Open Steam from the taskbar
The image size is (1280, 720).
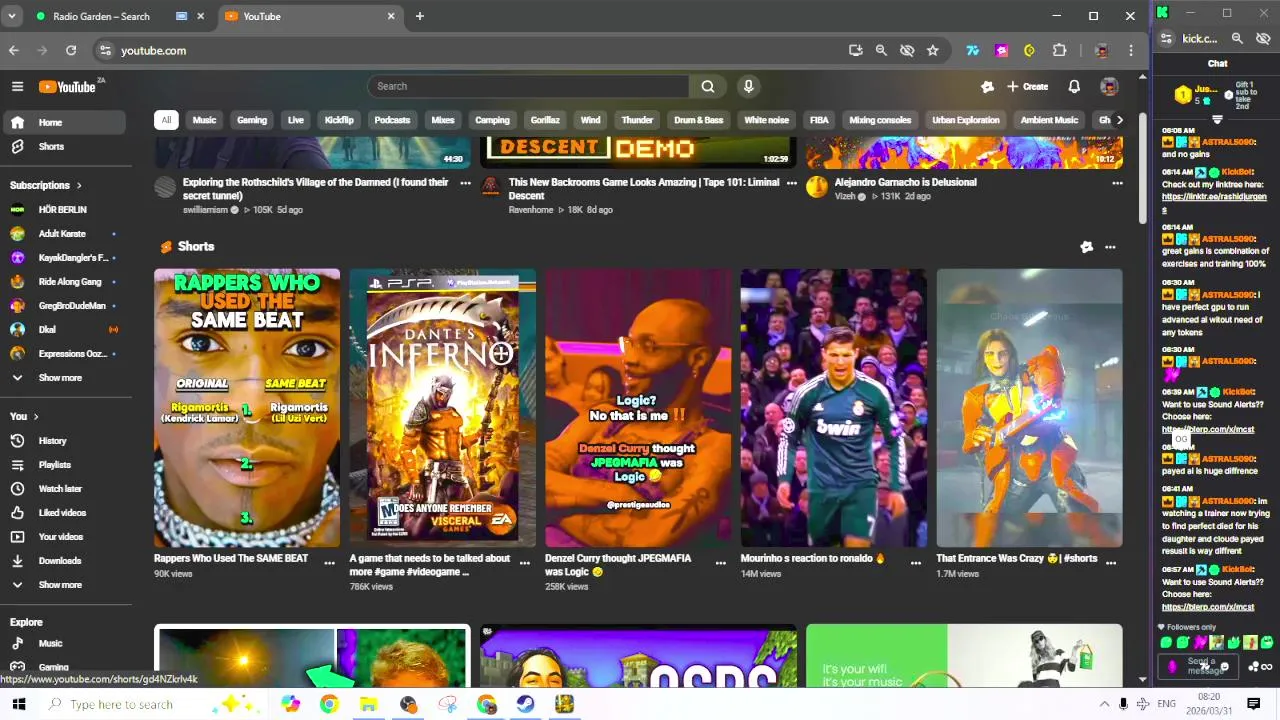tap(525, 704)
